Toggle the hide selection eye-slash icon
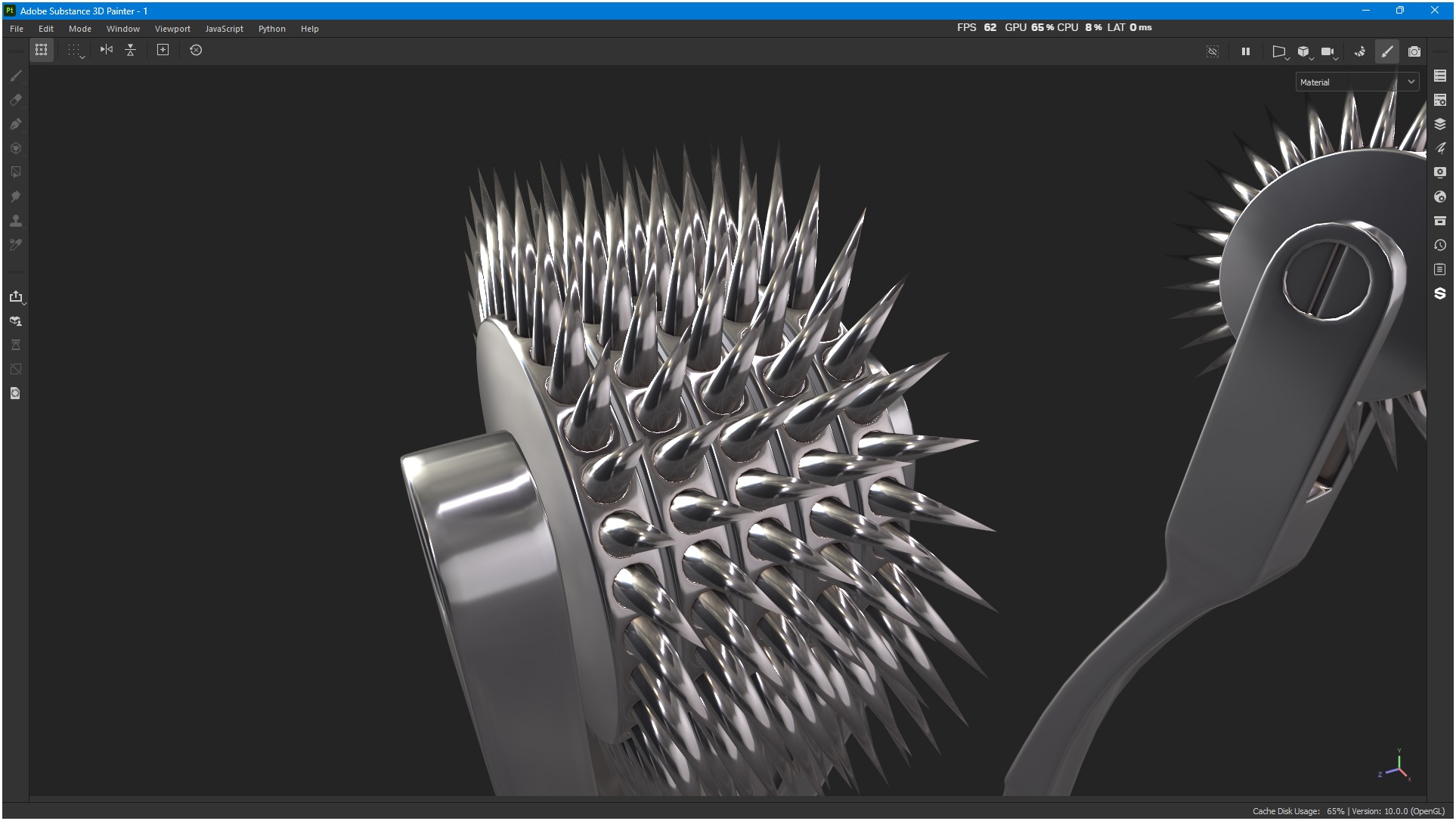1456x821 pixels. click(1213, 51)
